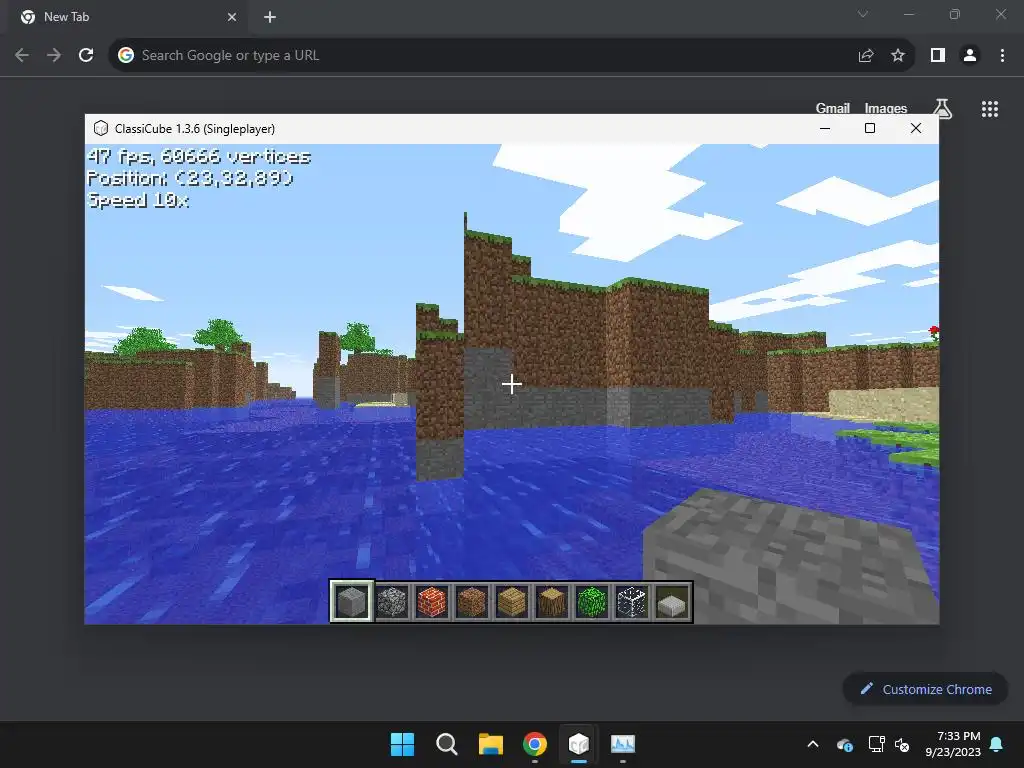Open a new Chrome tab
Image resolution: width=1024 pixels, height=768 pixels.
click(270, 17)
